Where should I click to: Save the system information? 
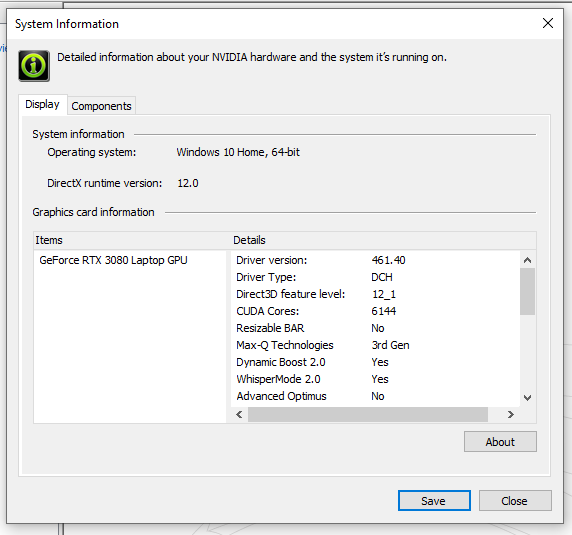(434, 501)
